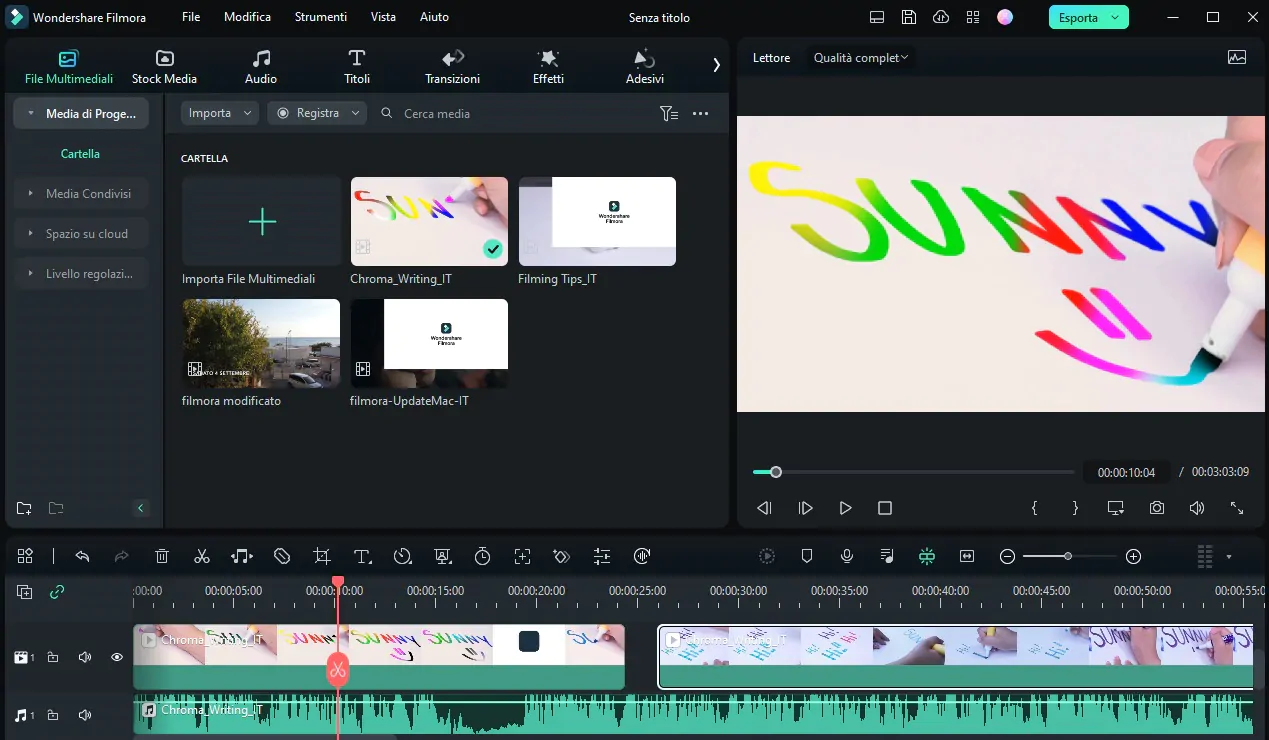1269x740 pixels.
Task: Open the Importa dropdown
Action: (x=220, y=113)
